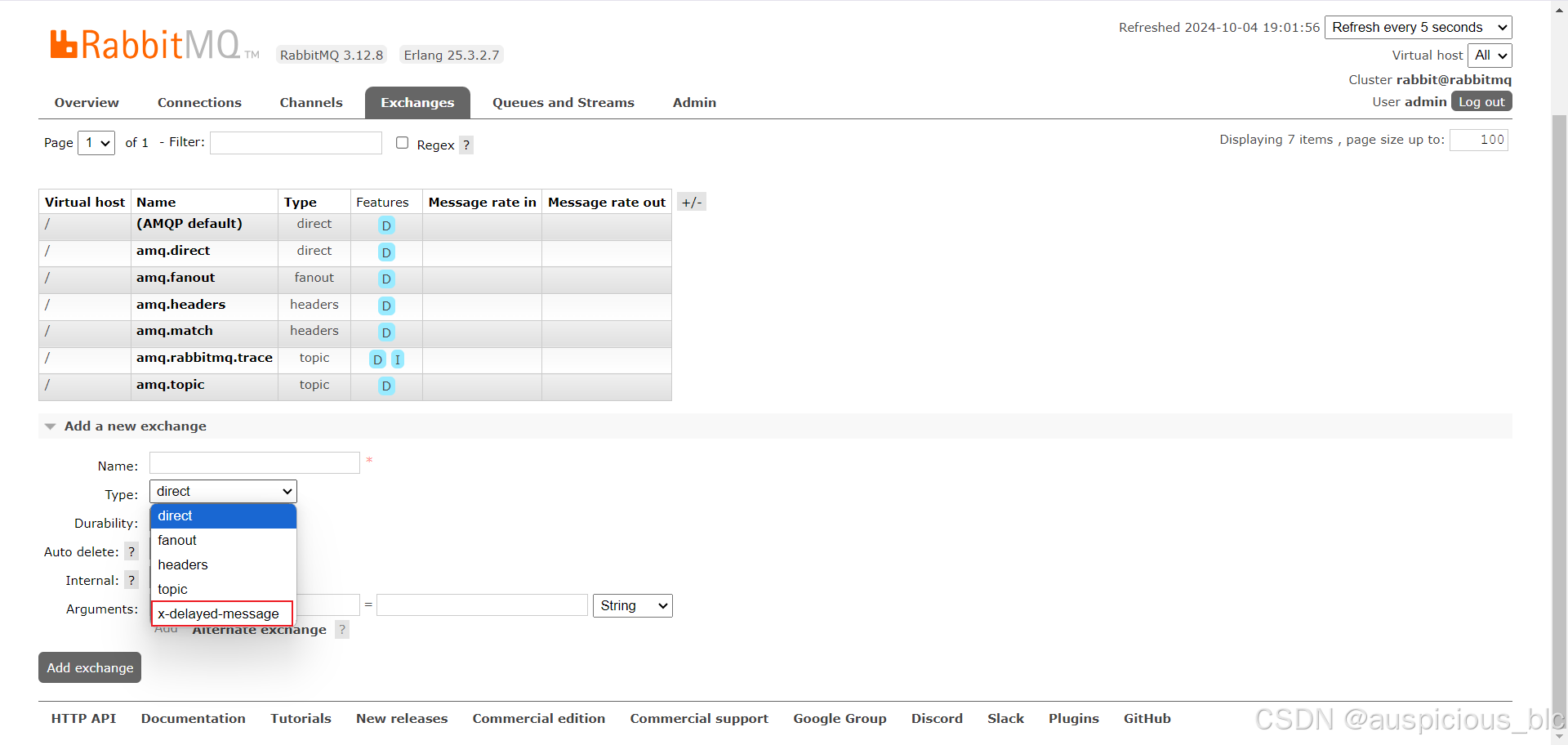Click the argument value input field

(482, 604)
